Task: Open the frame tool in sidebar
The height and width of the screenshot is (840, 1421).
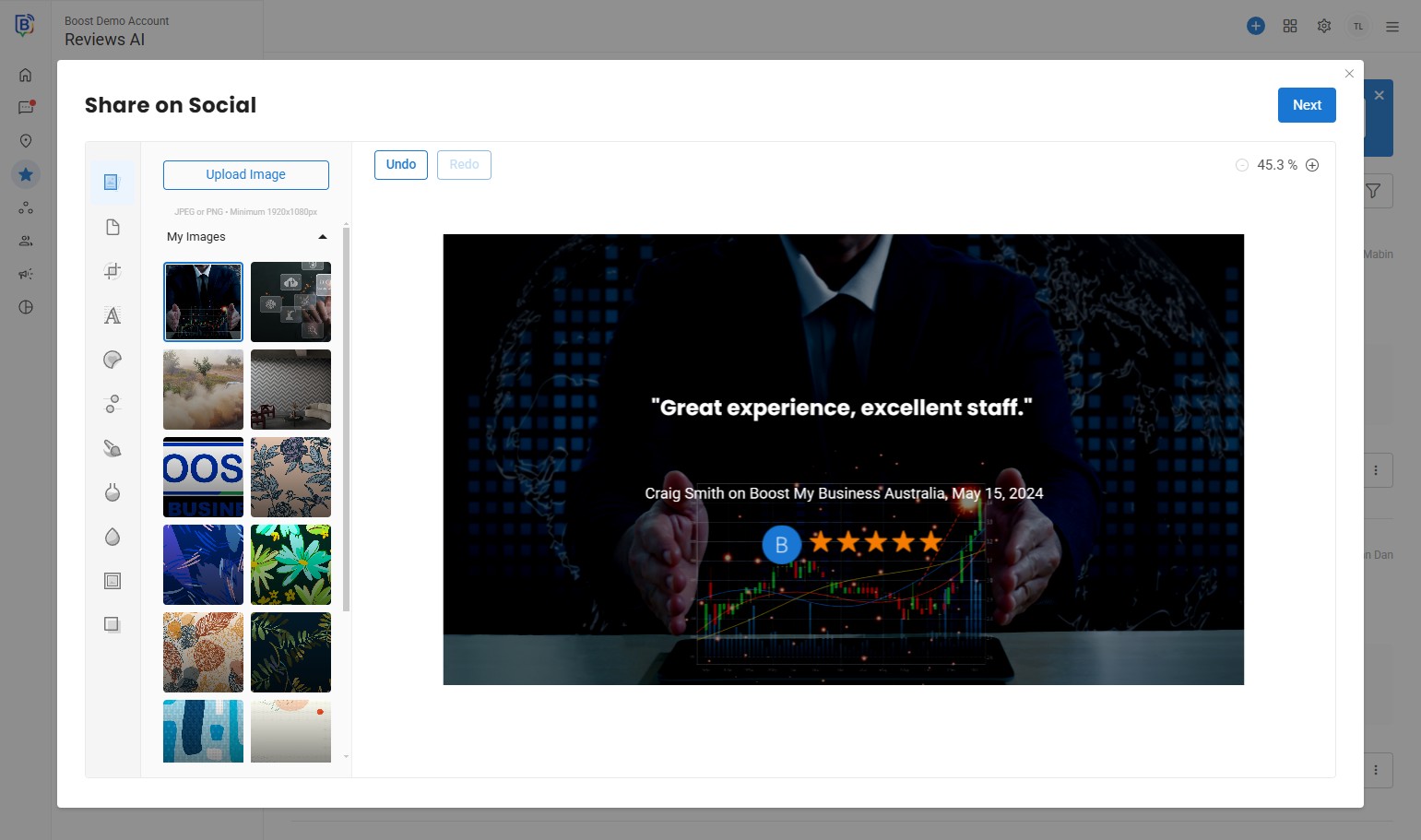Action: 112,581
